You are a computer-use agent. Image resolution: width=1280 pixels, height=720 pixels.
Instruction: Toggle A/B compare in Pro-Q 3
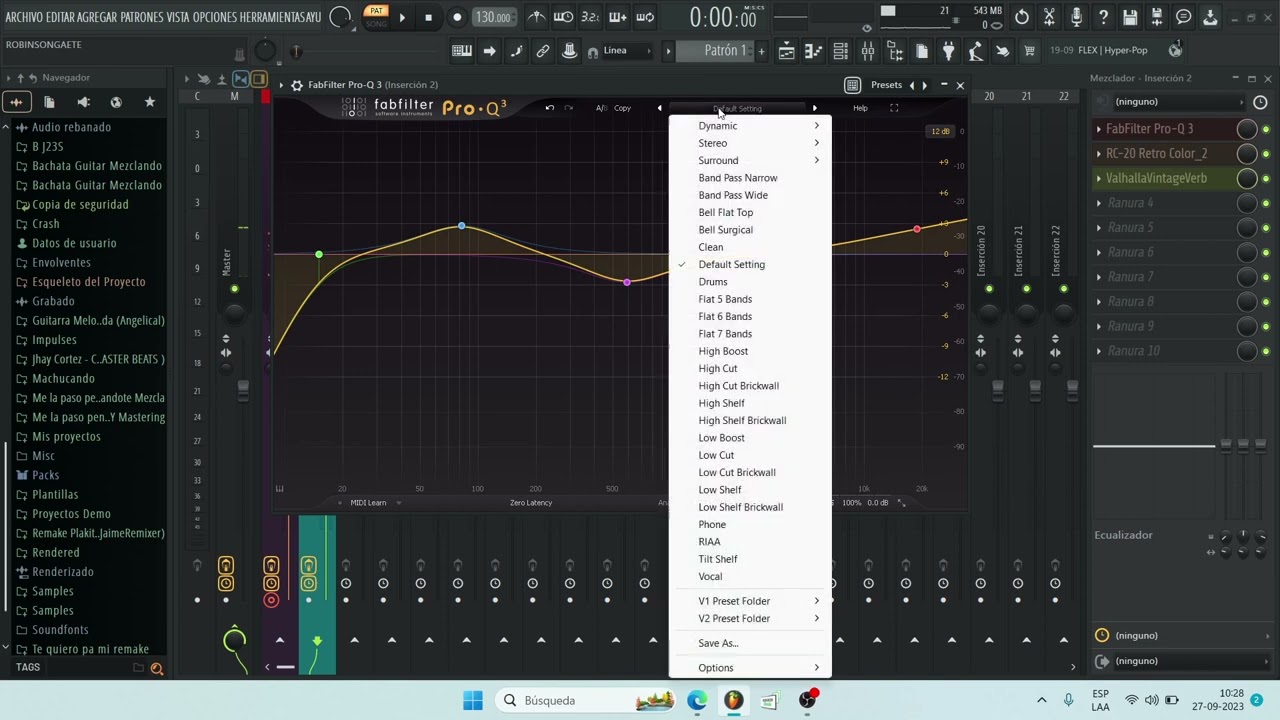[601, 108]
